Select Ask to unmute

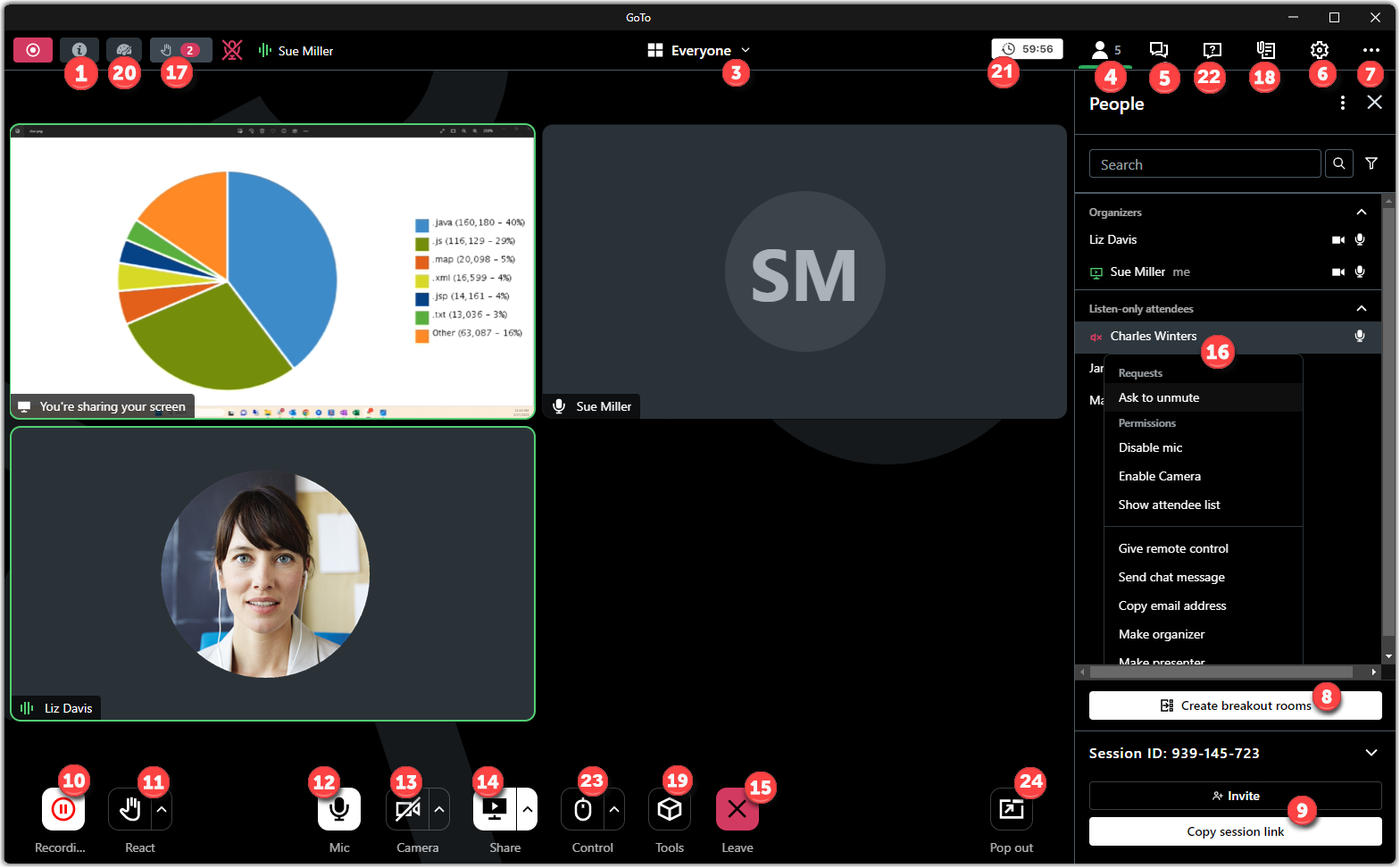[x=1158, y=397]
